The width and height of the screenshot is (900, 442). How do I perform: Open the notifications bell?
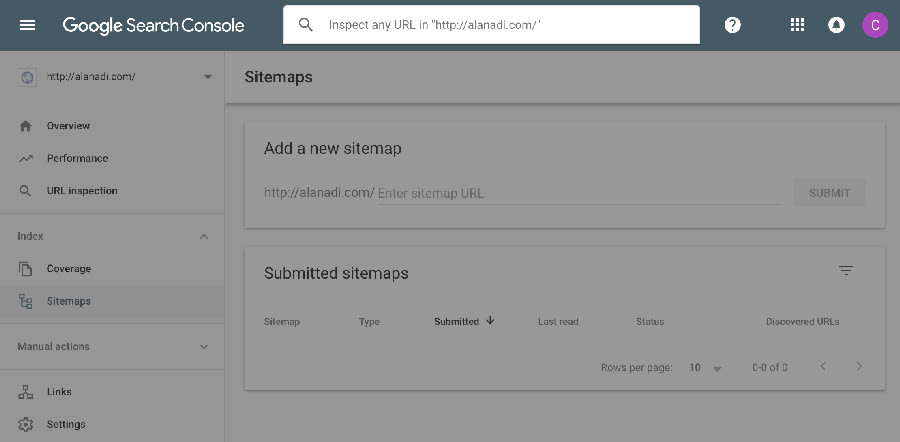[x=836, y=25]
